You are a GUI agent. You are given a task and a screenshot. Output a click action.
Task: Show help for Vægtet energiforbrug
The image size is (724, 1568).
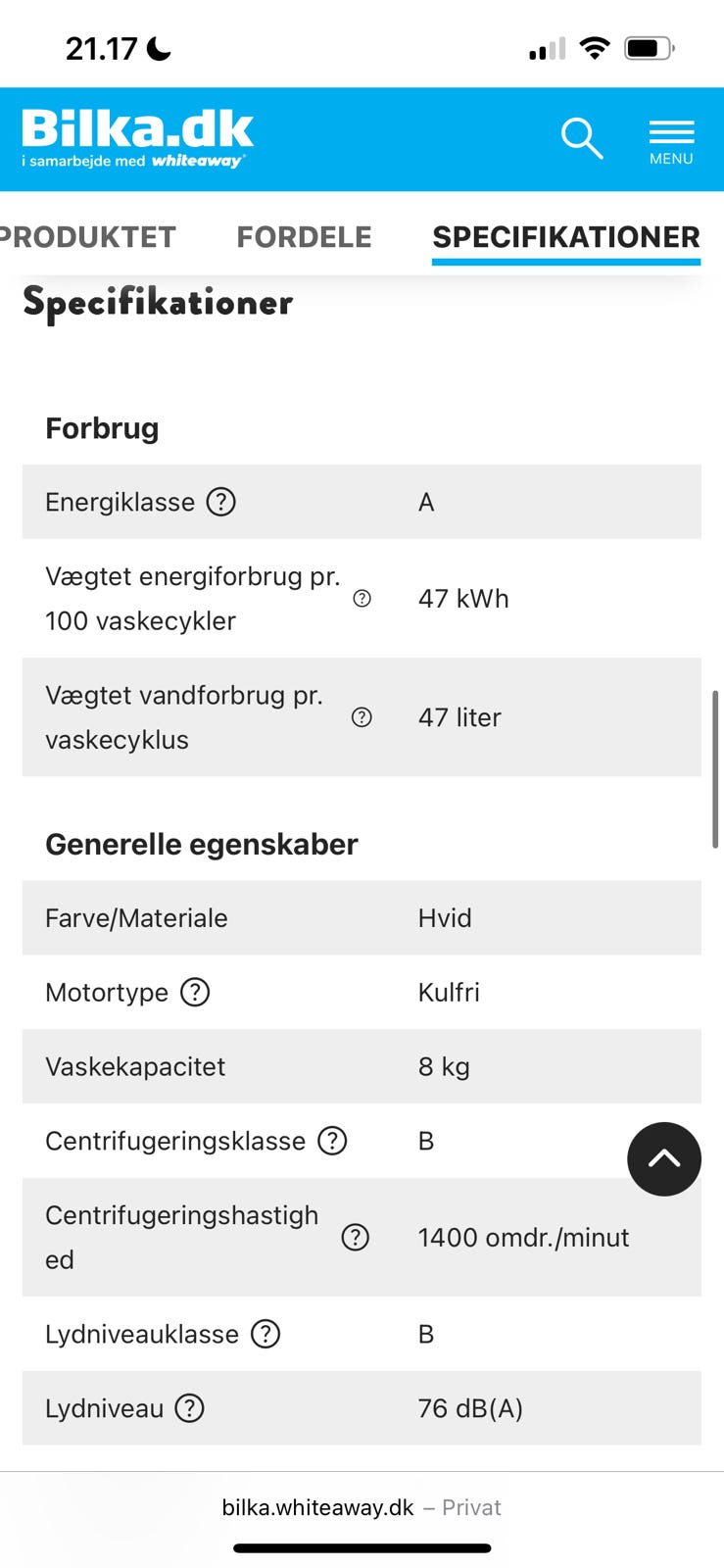tap(362, 599)
